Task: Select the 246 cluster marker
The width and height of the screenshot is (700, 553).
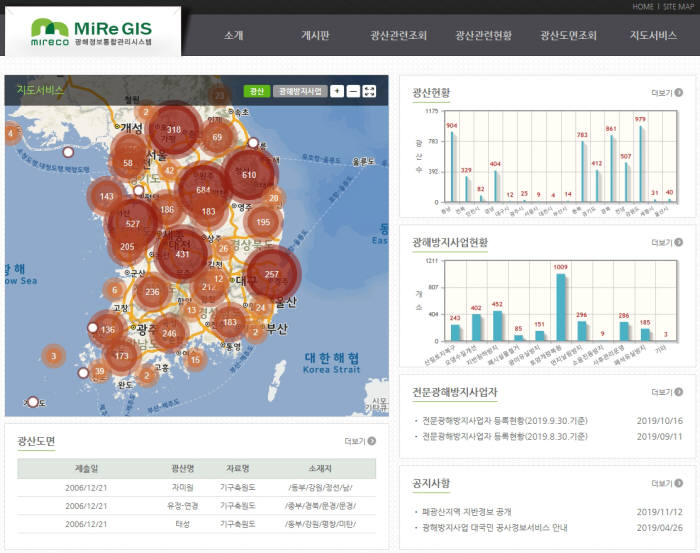Action: pos(169,333)
